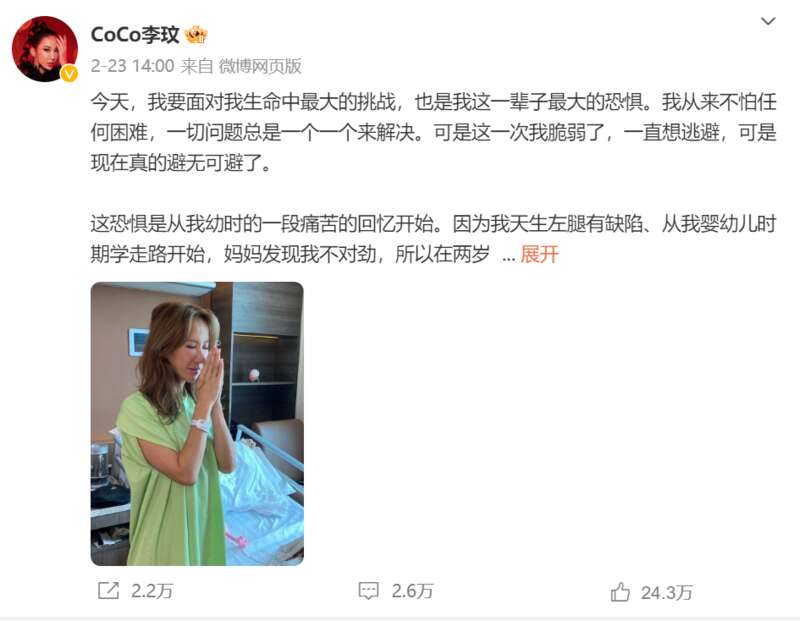Image resolution: width=800 pixels, height=621 pixels.
Task: Click the CoCo李玟 profile avatar
Action: pyautogui.click(x=45, y=49)
